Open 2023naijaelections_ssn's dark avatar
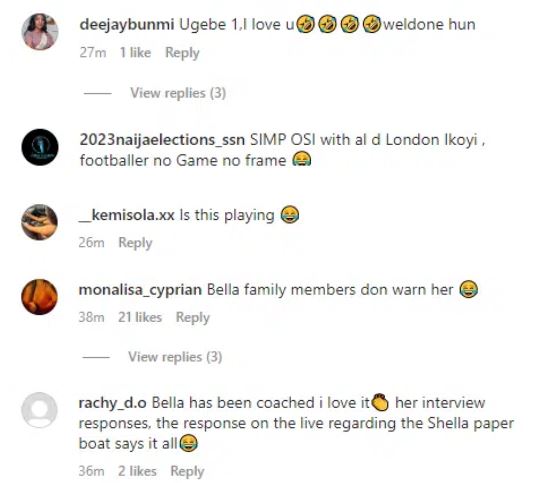 pyautogui.click(x=40, y=147)
